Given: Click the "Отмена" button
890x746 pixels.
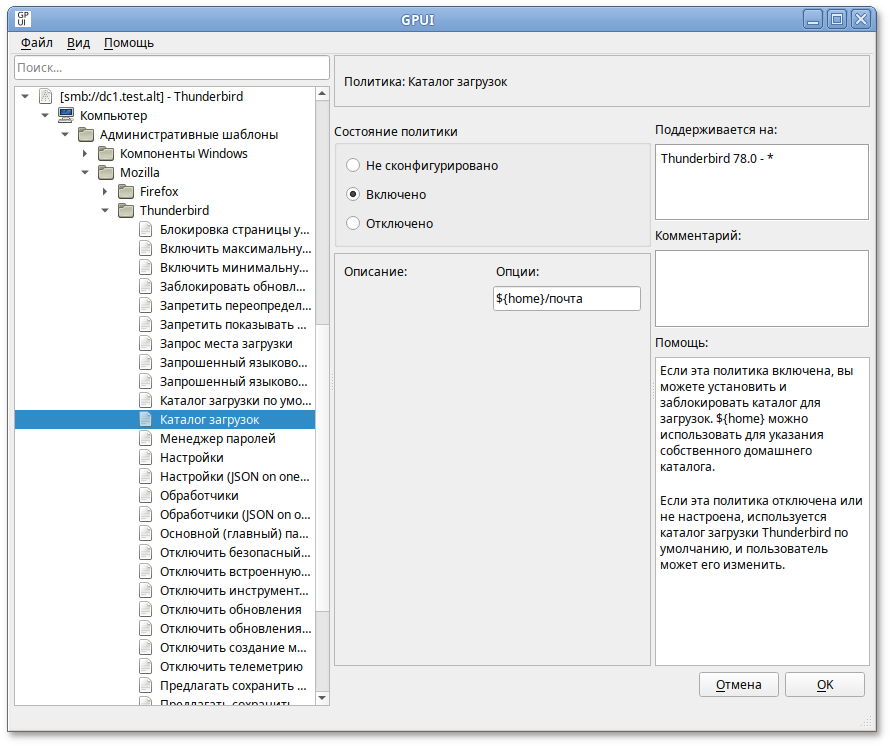Looking at the screenshot, I should point(738,684).
